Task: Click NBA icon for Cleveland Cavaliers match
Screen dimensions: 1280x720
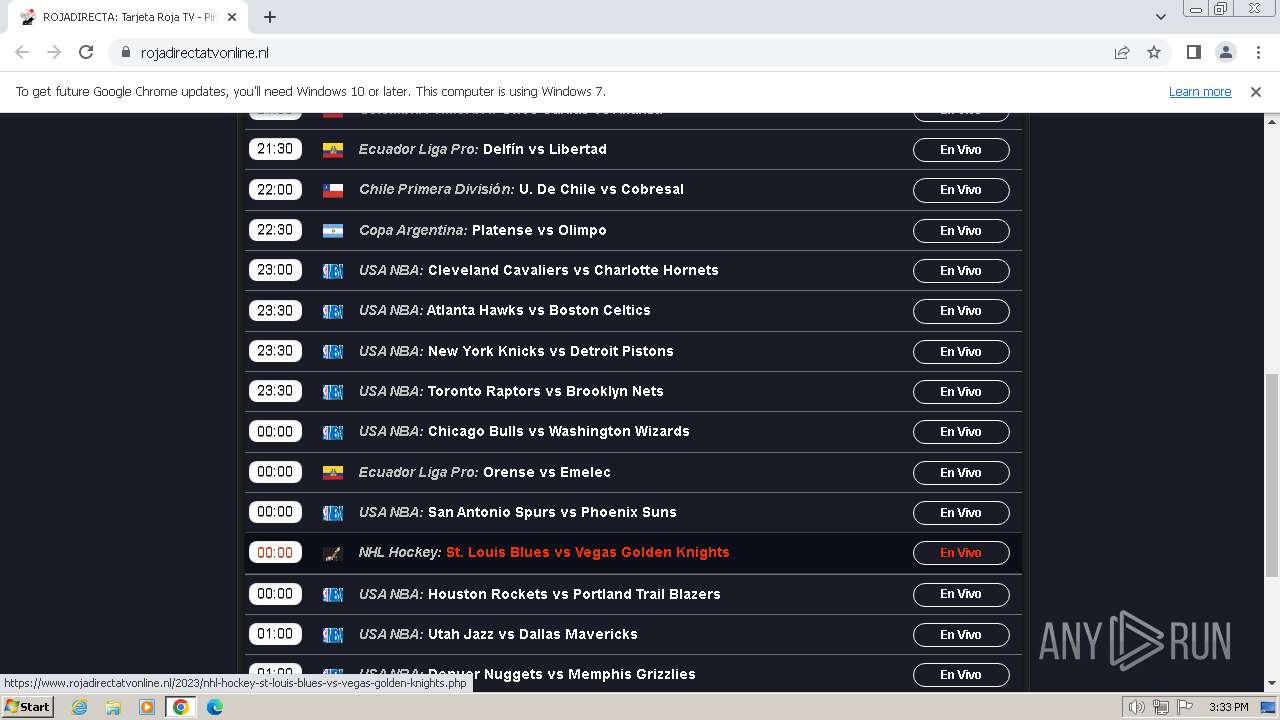Action: tap(333, 271)
